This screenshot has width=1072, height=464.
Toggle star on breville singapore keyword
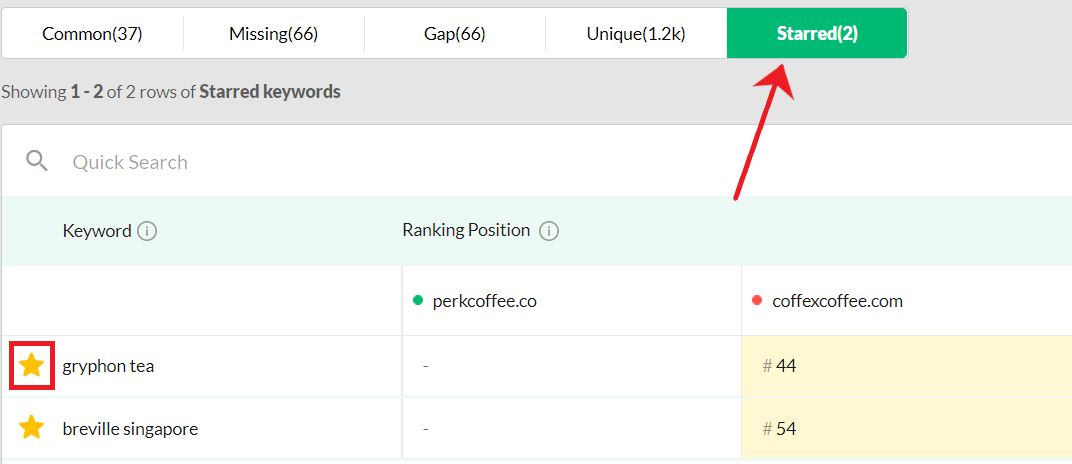click(31, 428)
